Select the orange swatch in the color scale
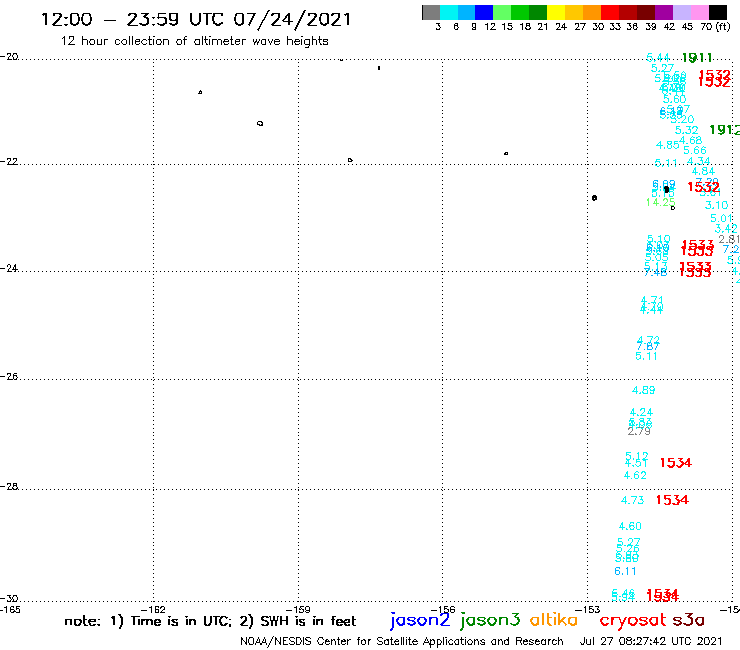This screenshot has width=740, height=650. coord(592,12)
